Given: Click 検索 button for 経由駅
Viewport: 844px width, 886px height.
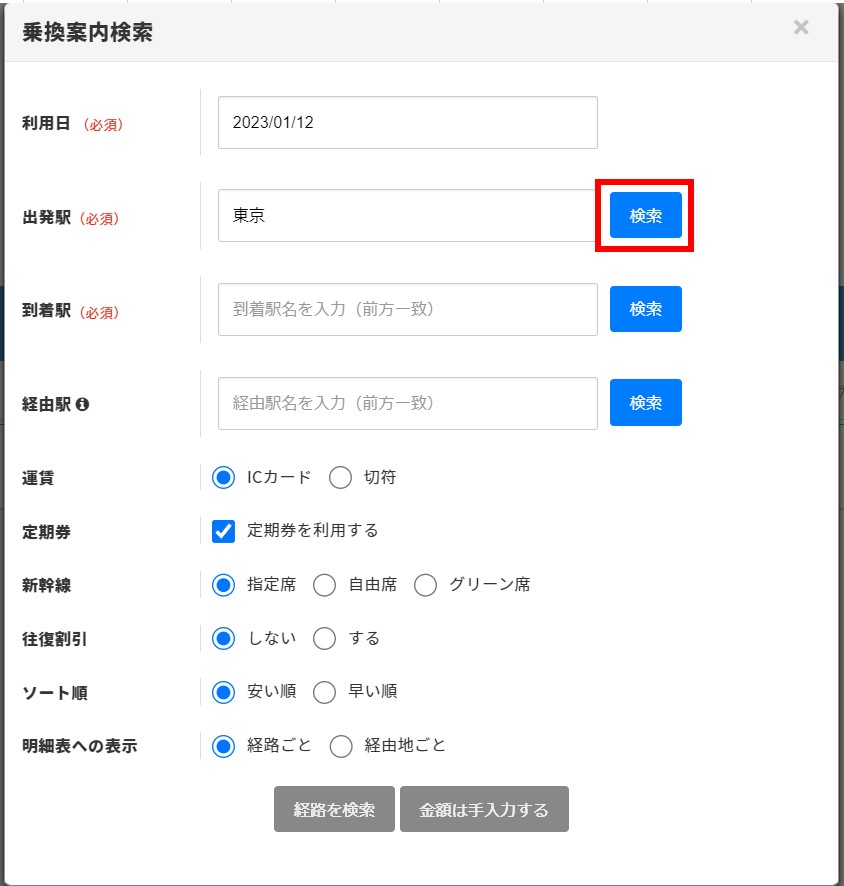Looking at the screenshot, I should [x=645, y=403].
